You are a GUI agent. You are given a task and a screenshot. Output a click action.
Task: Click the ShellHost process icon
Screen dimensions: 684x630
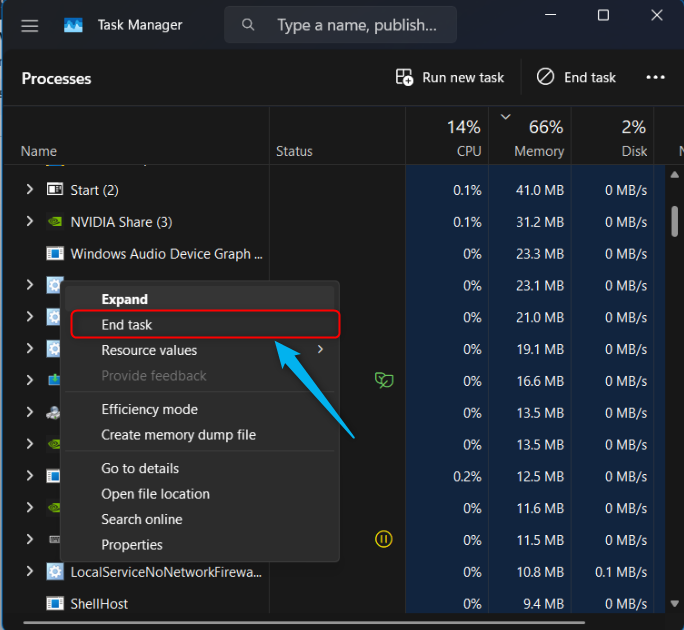click(55, 603)
